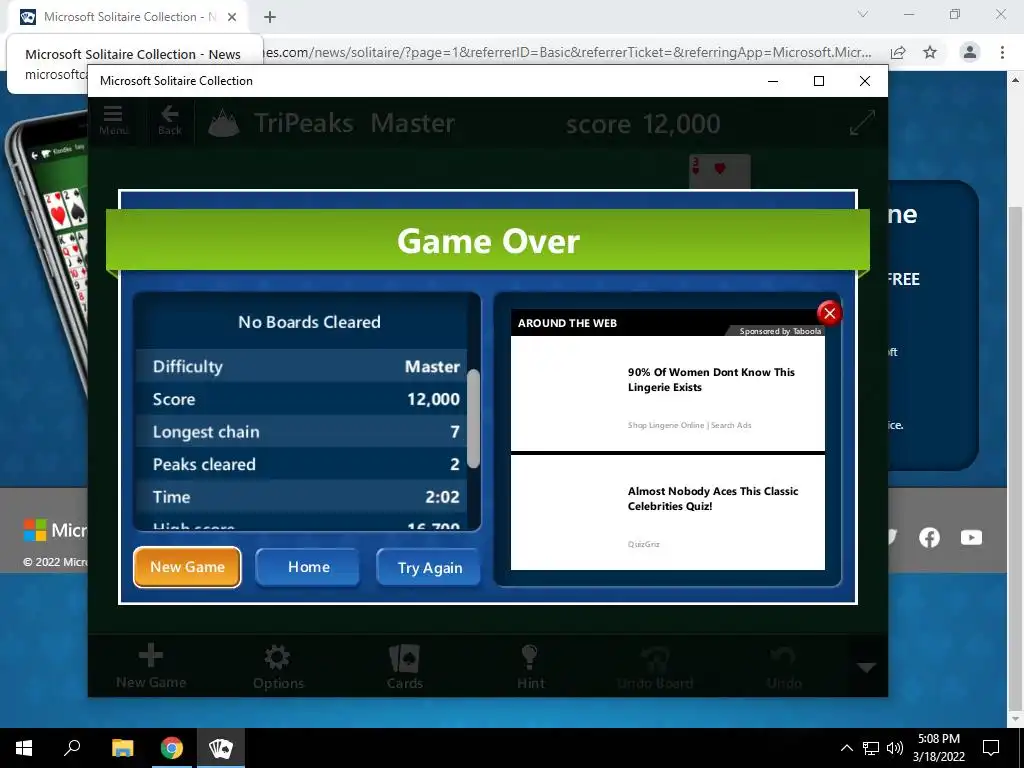Image resolution: width=1024 pixels, height=768 pixels.
Task: Click the No Boards Cleared heading
Action: (x=309, y=322)
